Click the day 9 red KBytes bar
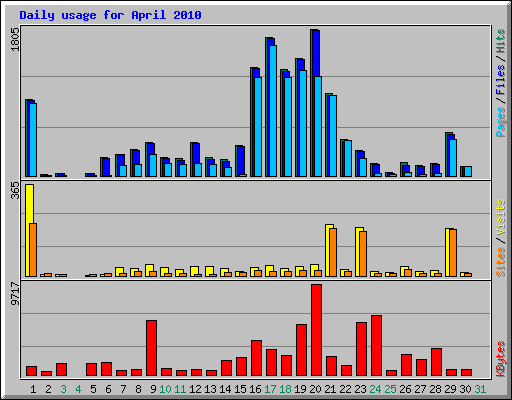 (151, 348)
